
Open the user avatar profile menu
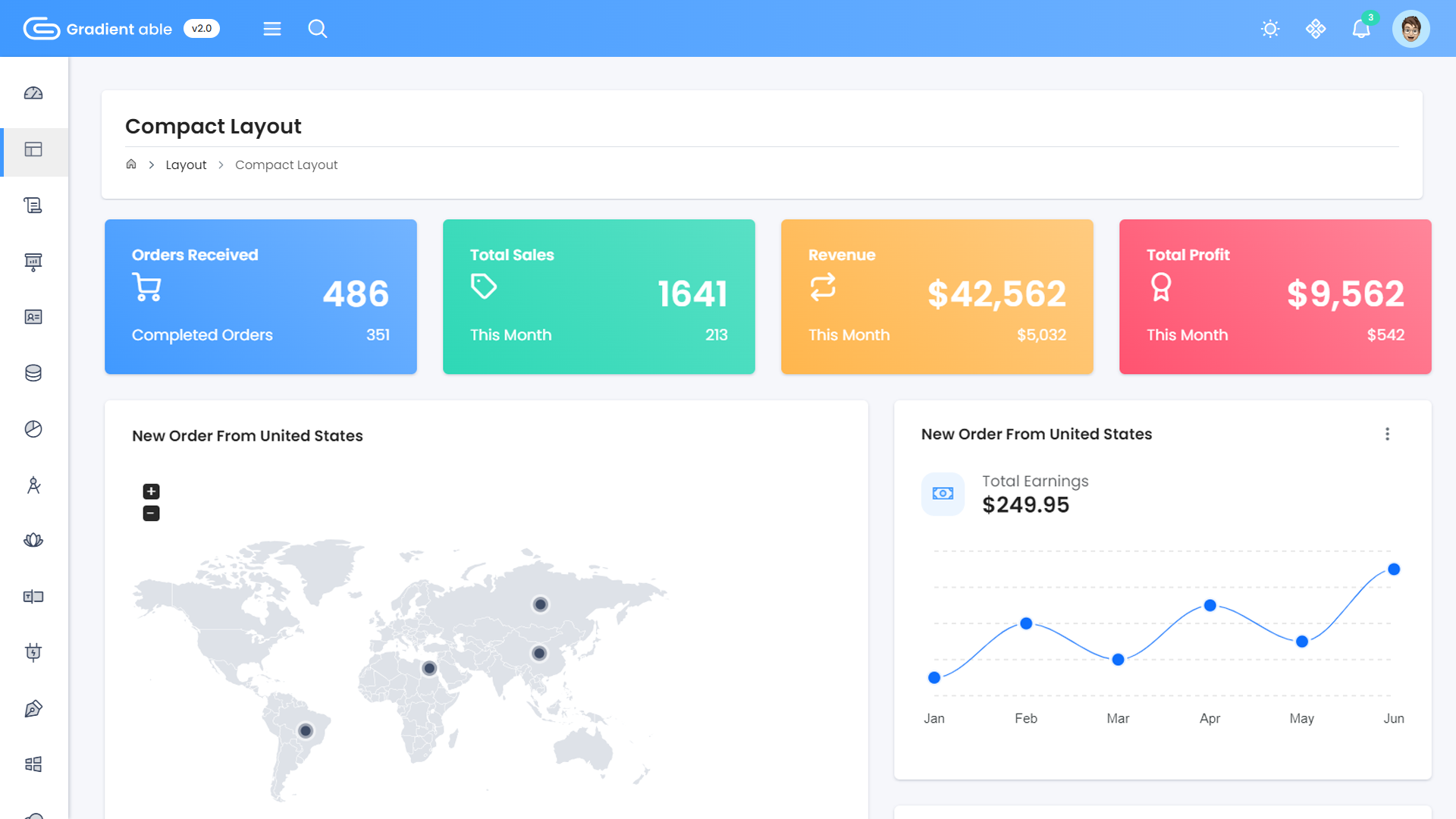click(1410, 29)
